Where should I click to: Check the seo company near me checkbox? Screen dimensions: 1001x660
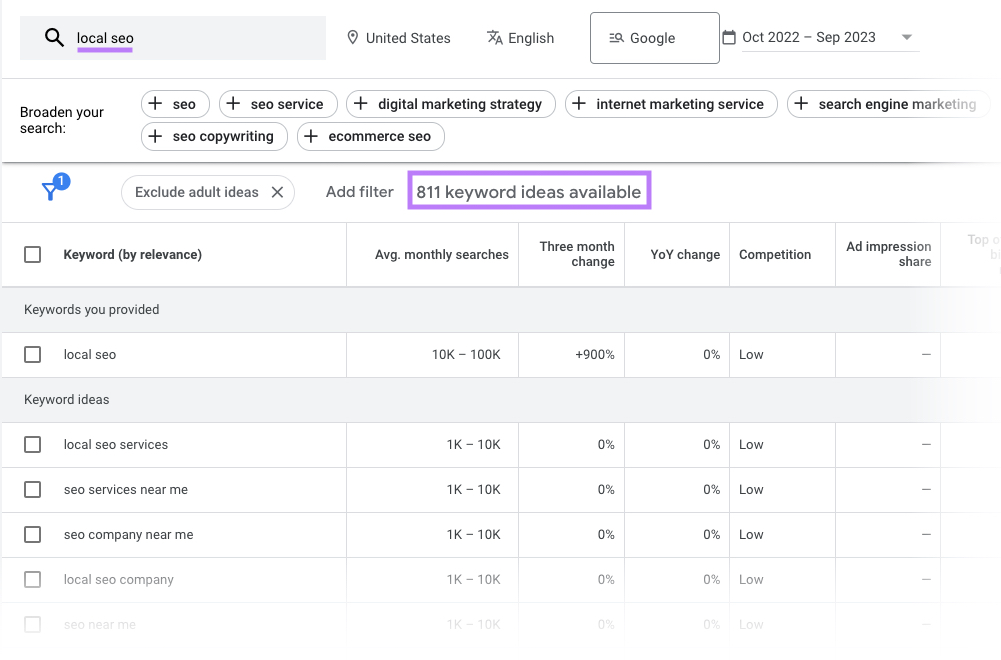coord(32,534)
